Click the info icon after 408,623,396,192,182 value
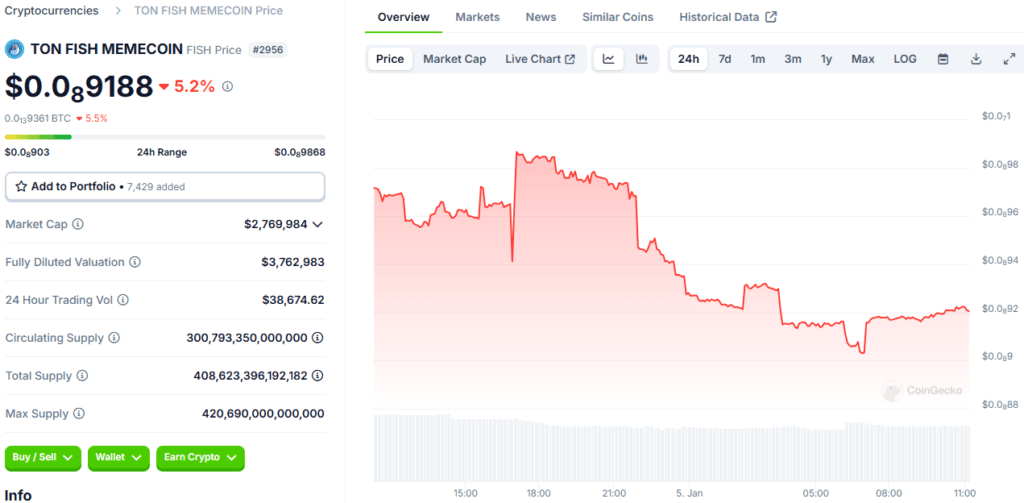 tap(317, 376)
